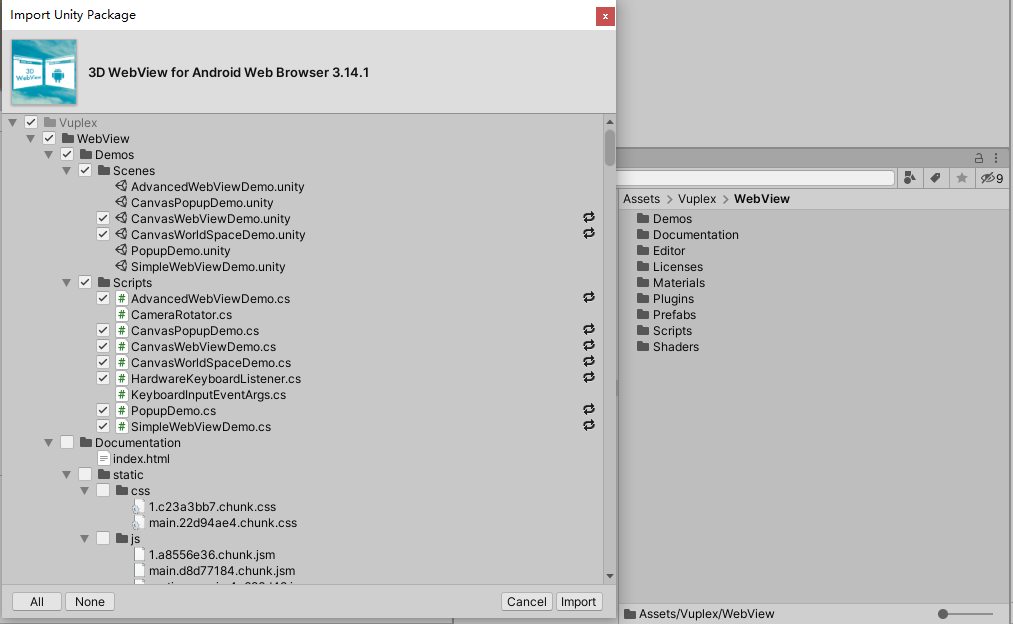The image size is (1013, 624).
Task: Click the Unity scene icon of AdvancedWebViewDemo.unity
Action: pyautogui.click(x=121, y=186)
